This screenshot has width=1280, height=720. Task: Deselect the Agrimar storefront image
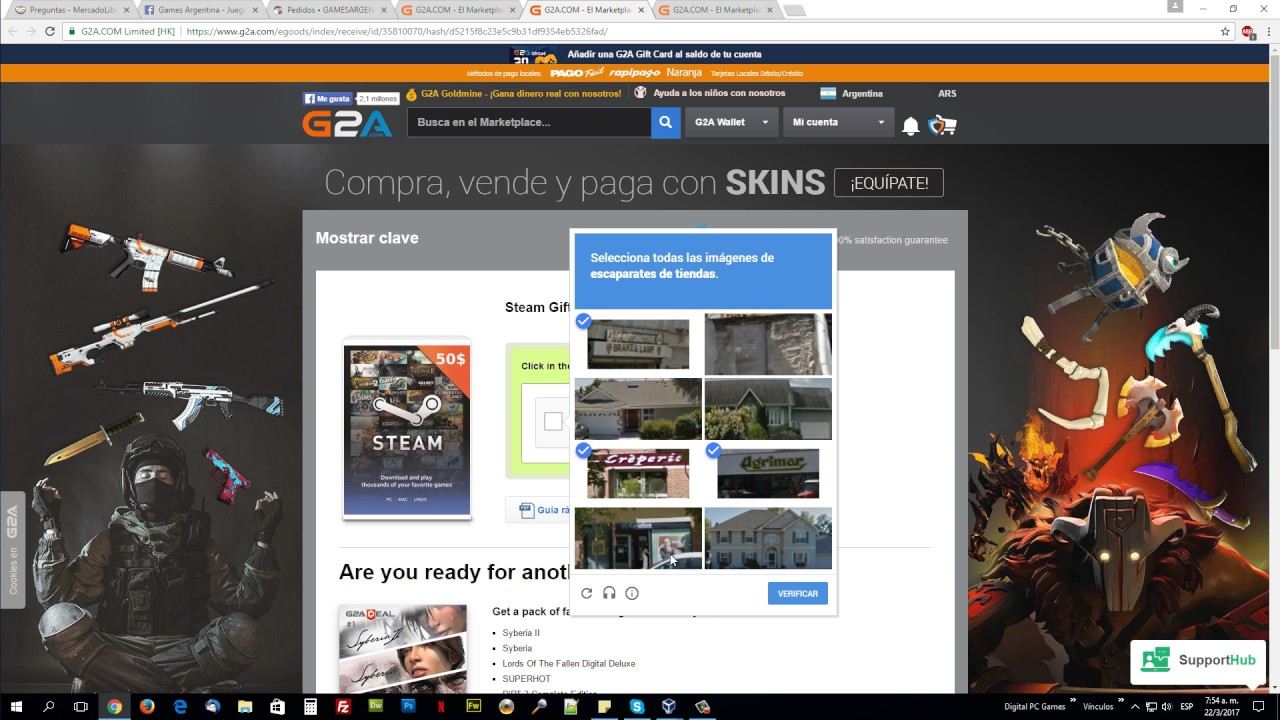click(768, 473)
